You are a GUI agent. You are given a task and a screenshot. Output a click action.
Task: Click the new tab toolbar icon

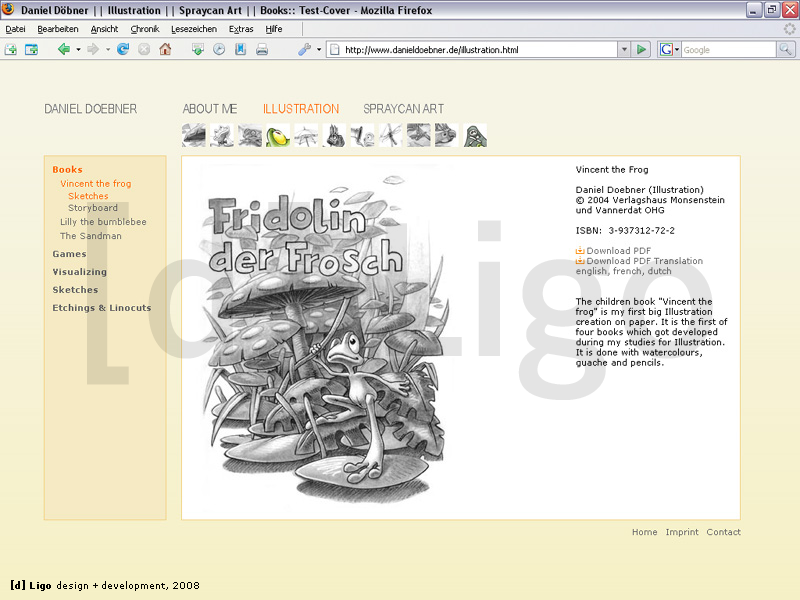tap(11, 49)
